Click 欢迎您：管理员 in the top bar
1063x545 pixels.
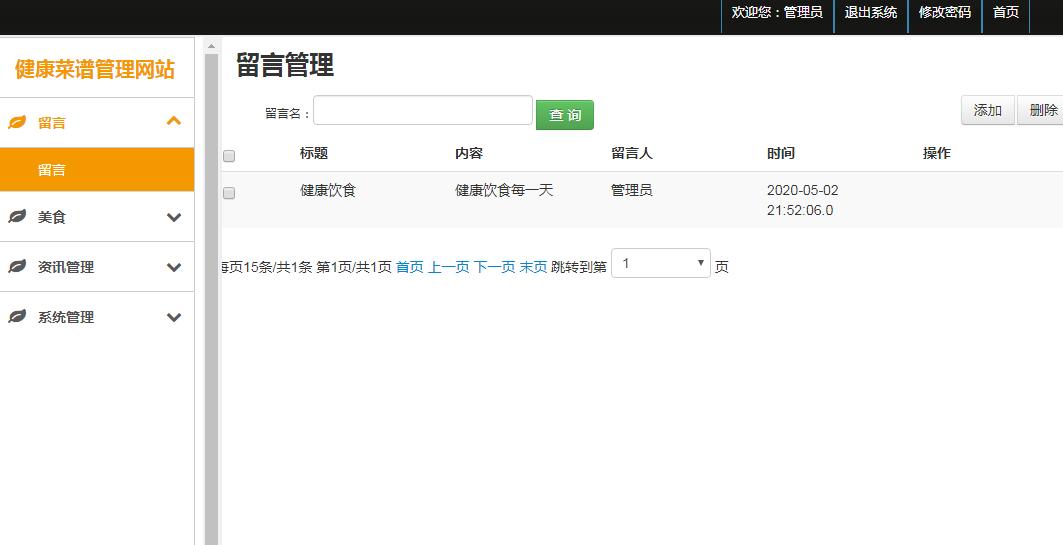coord(777,12)
